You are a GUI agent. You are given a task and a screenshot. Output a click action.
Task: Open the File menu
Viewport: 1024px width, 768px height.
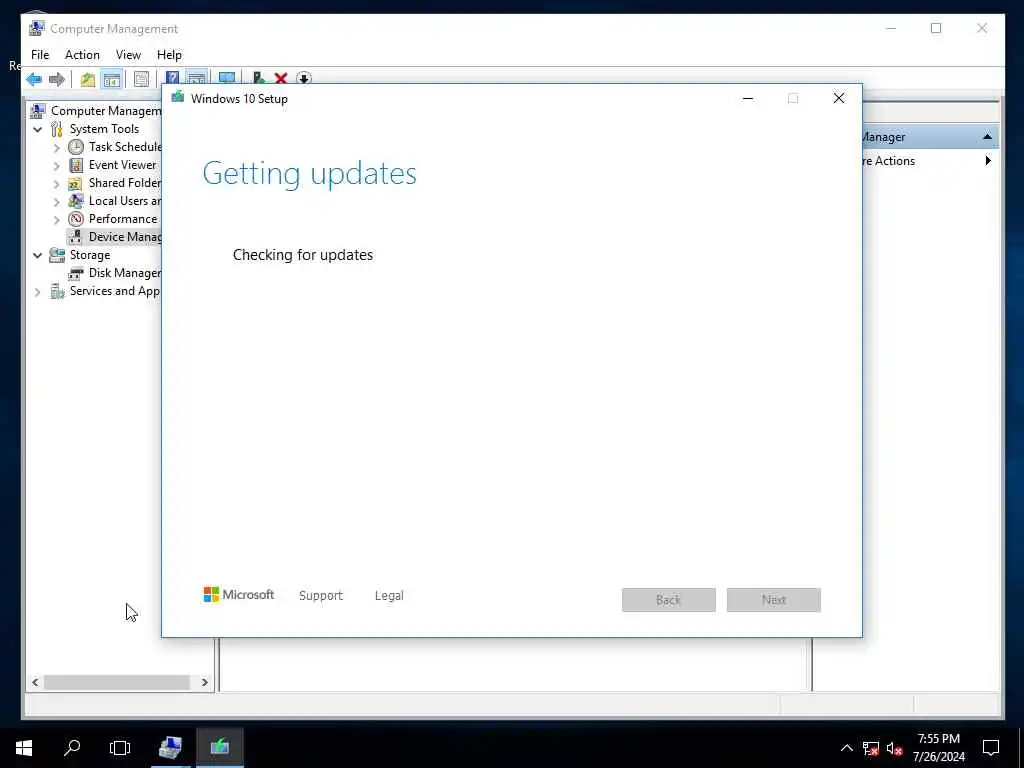click(40, 55)
